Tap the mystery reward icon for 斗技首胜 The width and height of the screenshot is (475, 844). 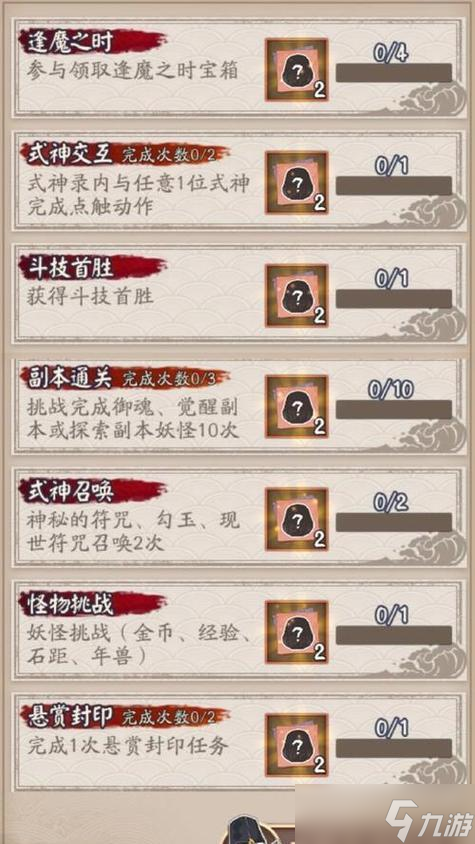[297, 296]
